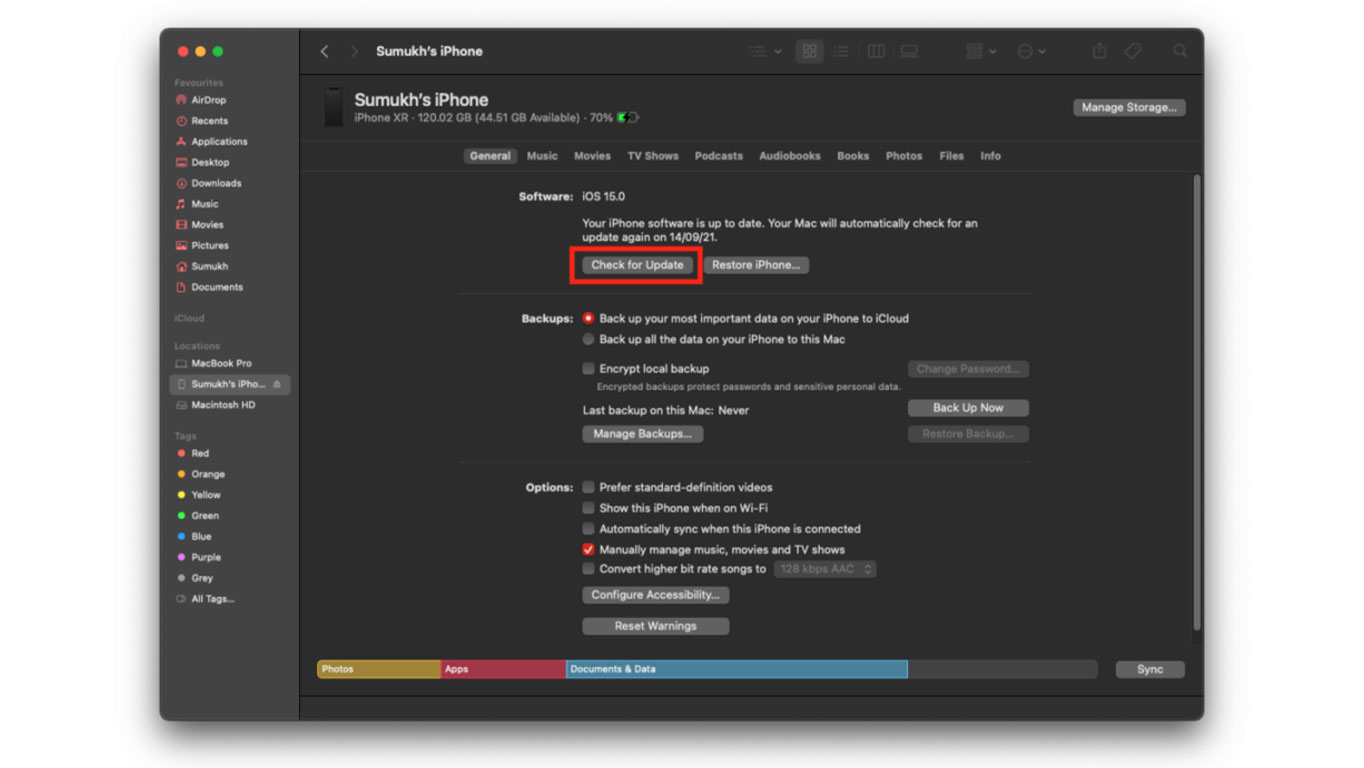
Task: Open Pictures in the sidebar
Action: pos(210,246)
